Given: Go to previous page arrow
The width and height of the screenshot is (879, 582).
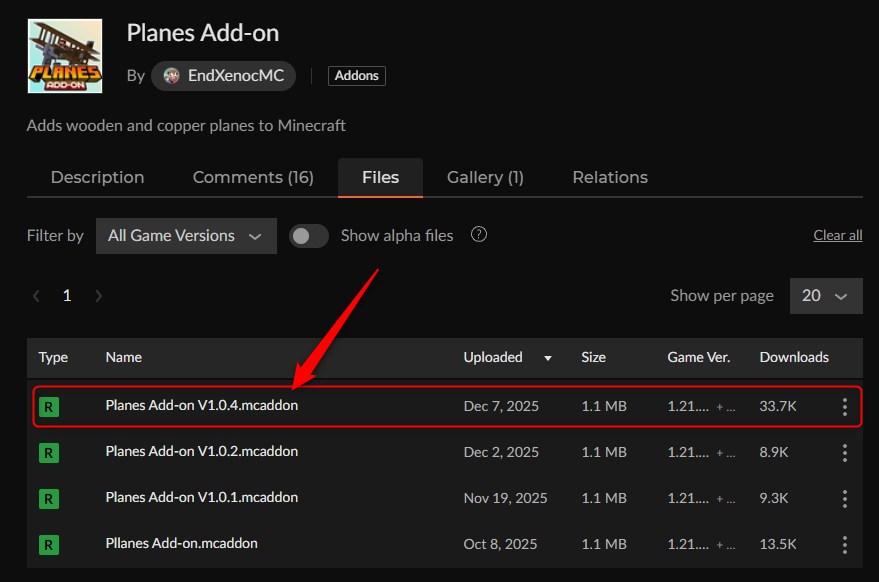Looking at the screenshot, I should coord(37,296).
